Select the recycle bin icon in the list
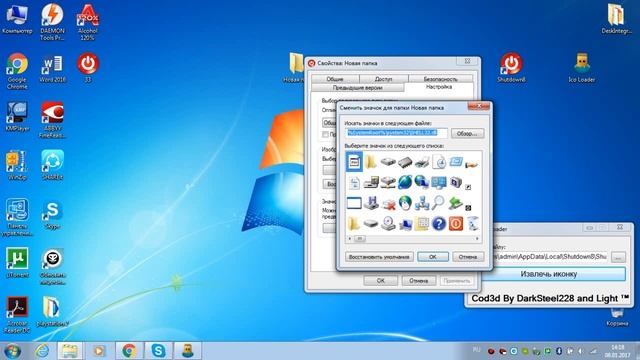Image resolution: width=640 pixels, height=360 pixels. (x=473, y=224)
